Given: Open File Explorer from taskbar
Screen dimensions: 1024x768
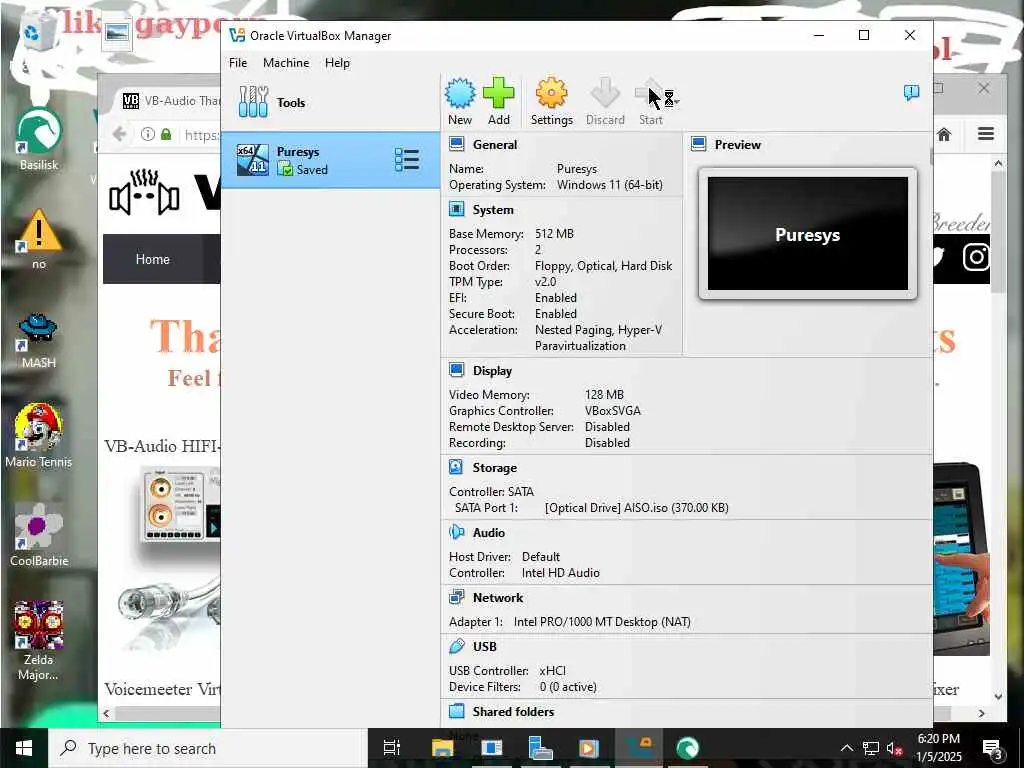Looking at the screenshot, I should [442, 748].
